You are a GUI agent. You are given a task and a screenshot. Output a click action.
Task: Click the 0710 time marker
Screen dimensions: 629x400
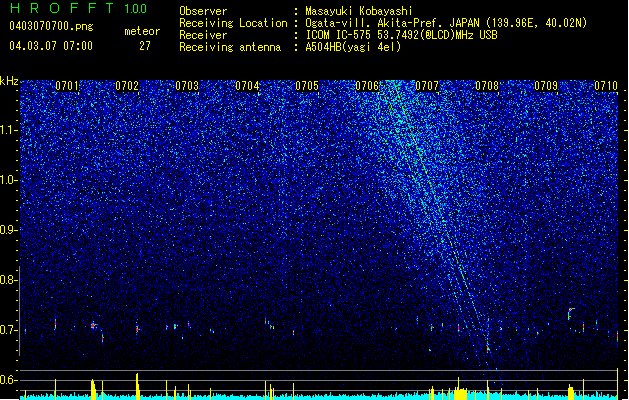pyautogui.click(x=606, y=86)
